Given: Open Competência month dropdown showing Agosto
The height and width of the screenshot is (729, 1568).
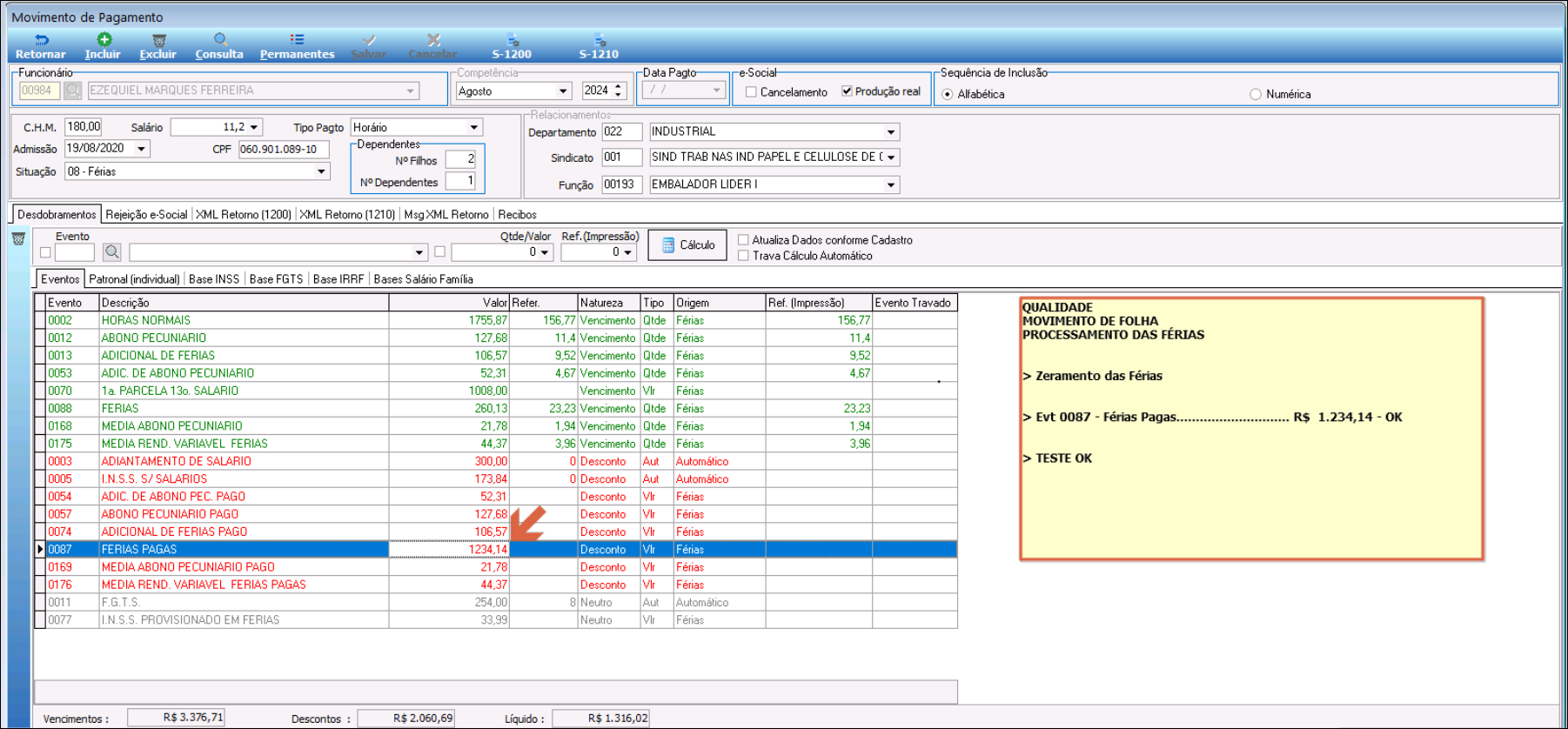Looking at the screenshot, I should pyautogui.click(x=563, y=91).
